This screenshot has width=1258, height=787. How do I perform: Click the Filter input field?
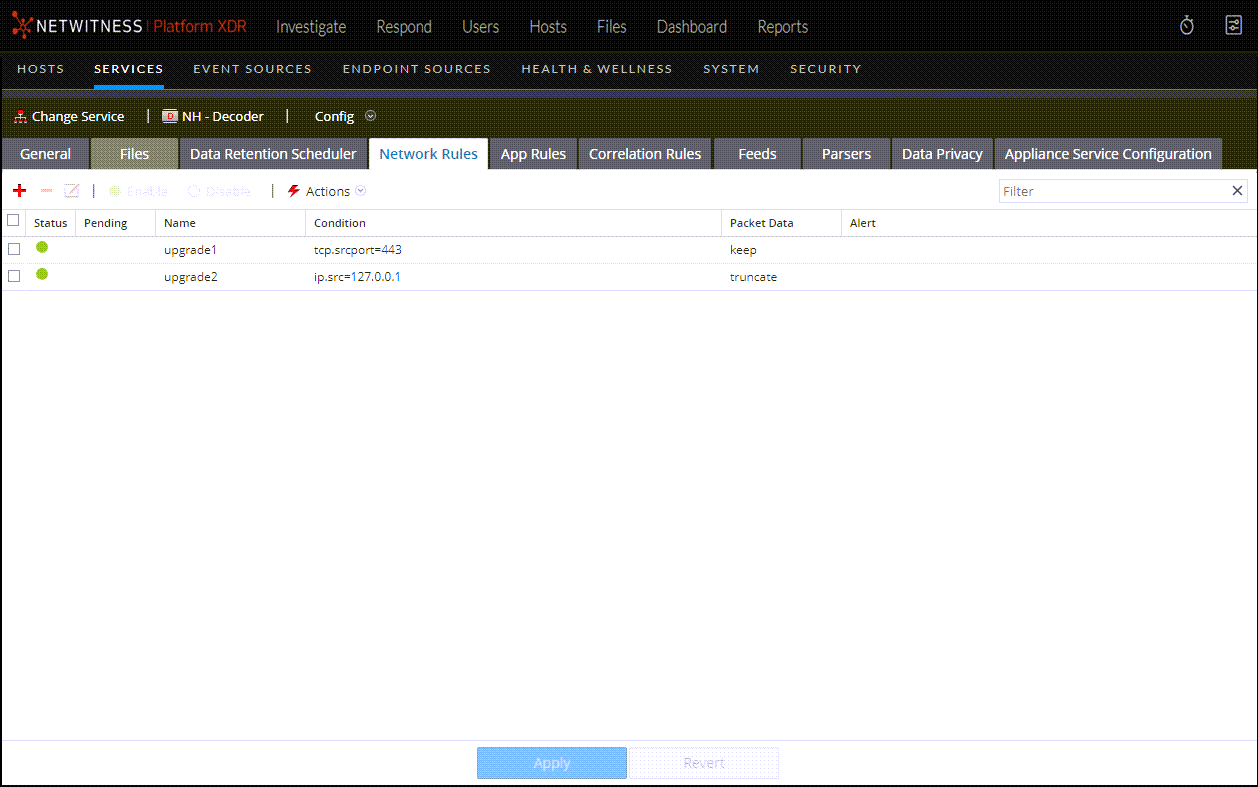pos(1112,191)
